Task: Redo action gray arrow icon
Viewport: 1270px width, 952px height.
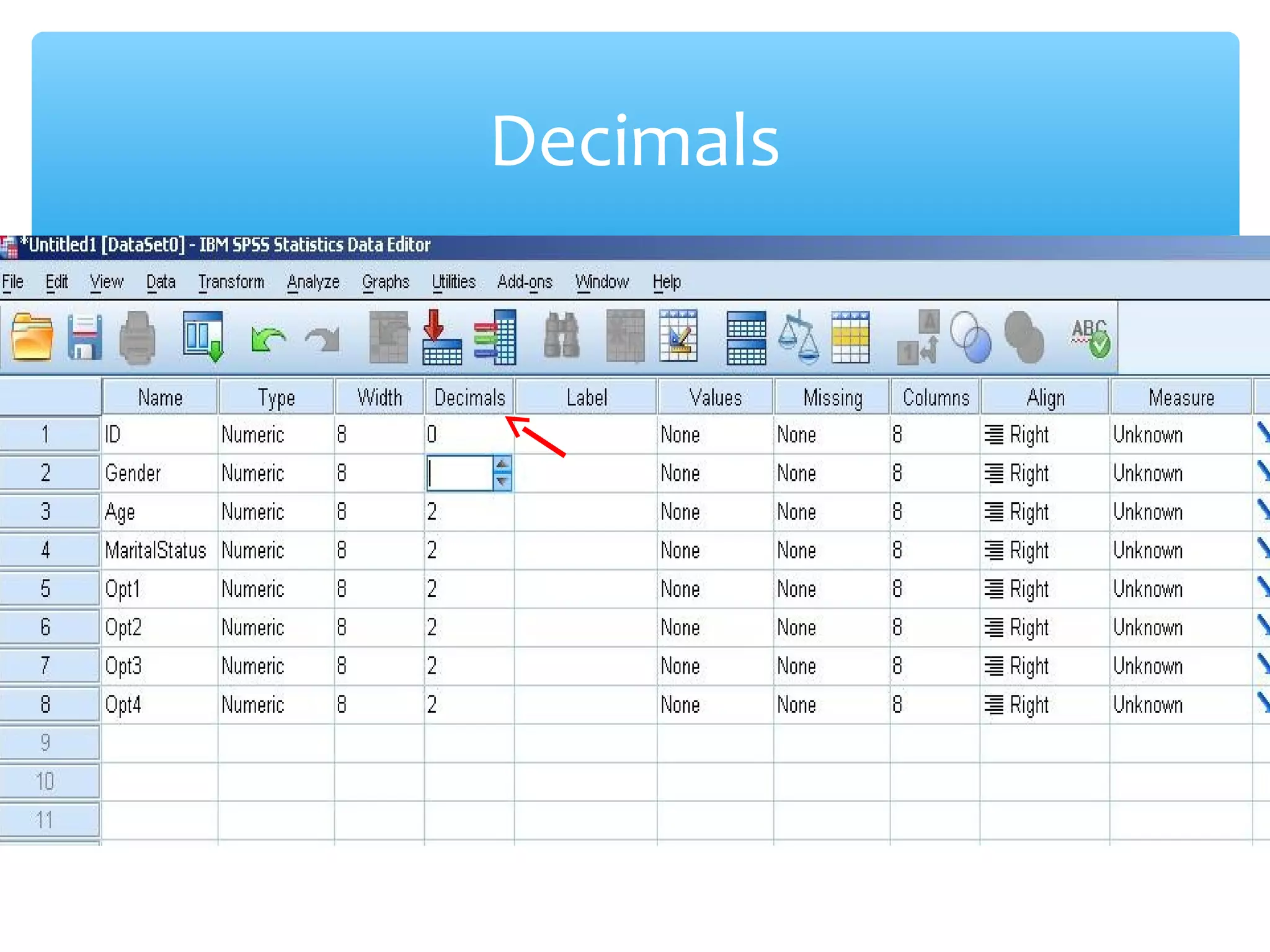Action: [x=322, y=340]
